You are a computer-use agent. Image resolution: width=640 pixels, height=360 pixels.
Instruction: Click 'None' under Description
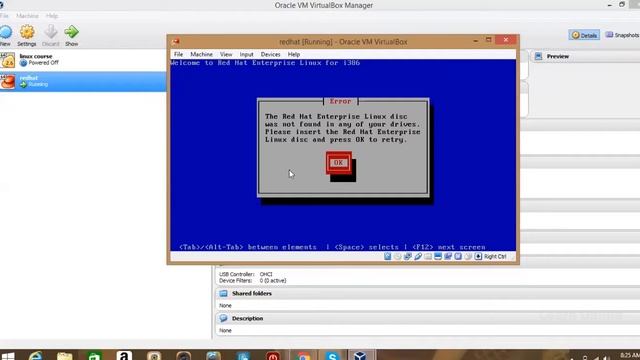[225, 331]
